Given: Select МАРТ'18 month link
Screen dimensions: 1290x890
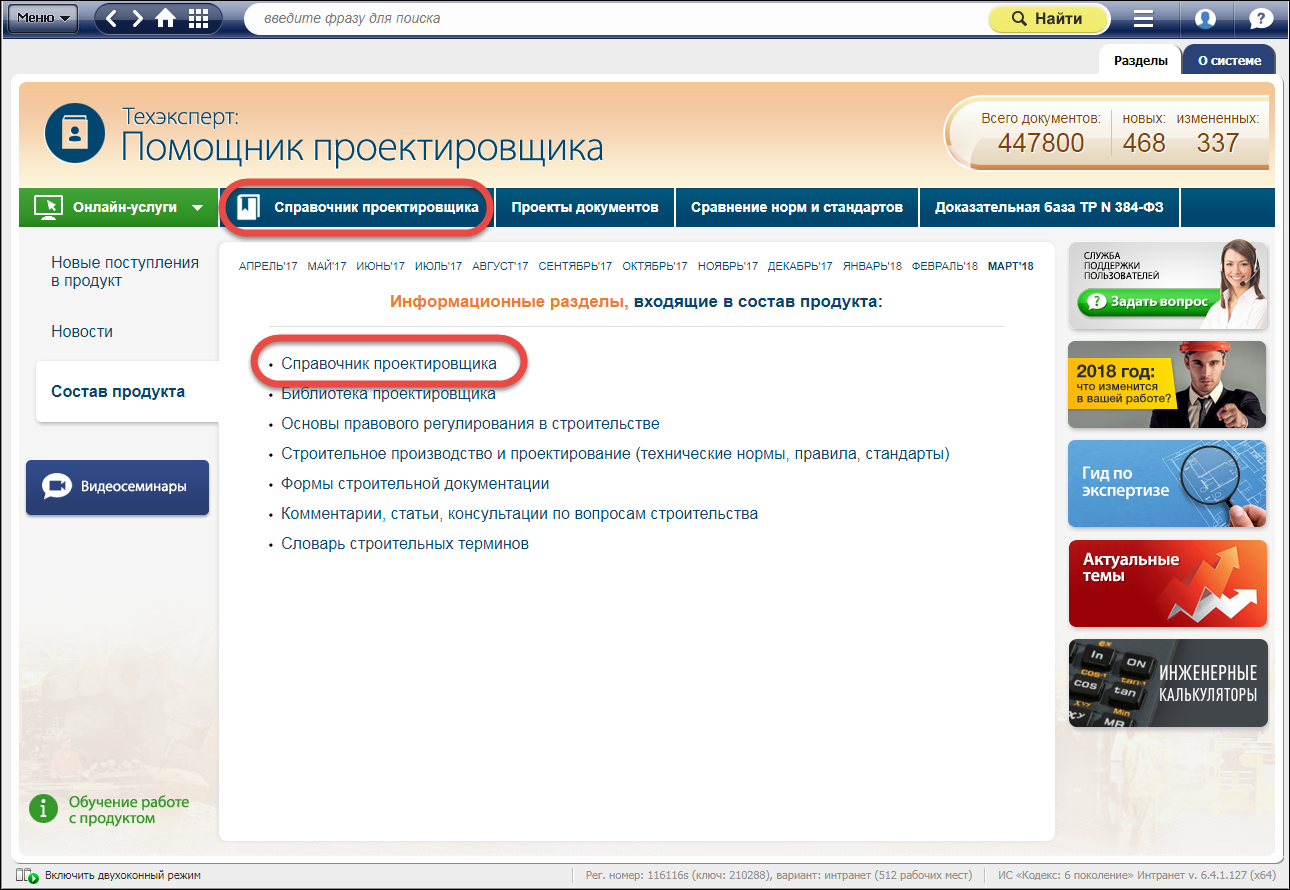Looking at the screenshot, I should [x=1010, y=266].
